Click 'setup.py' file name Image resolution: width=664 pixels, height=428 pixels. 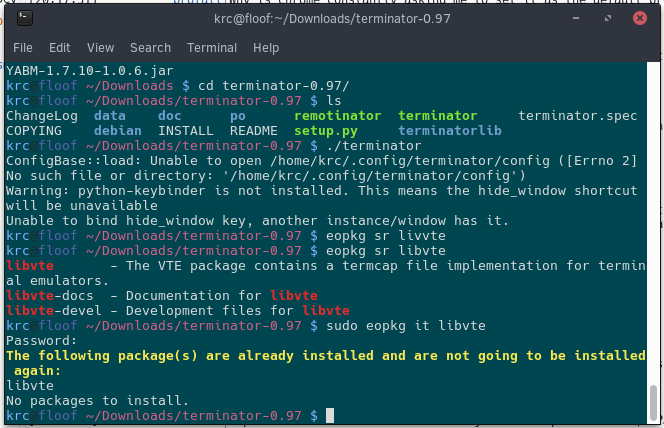(x=326, y=131)
